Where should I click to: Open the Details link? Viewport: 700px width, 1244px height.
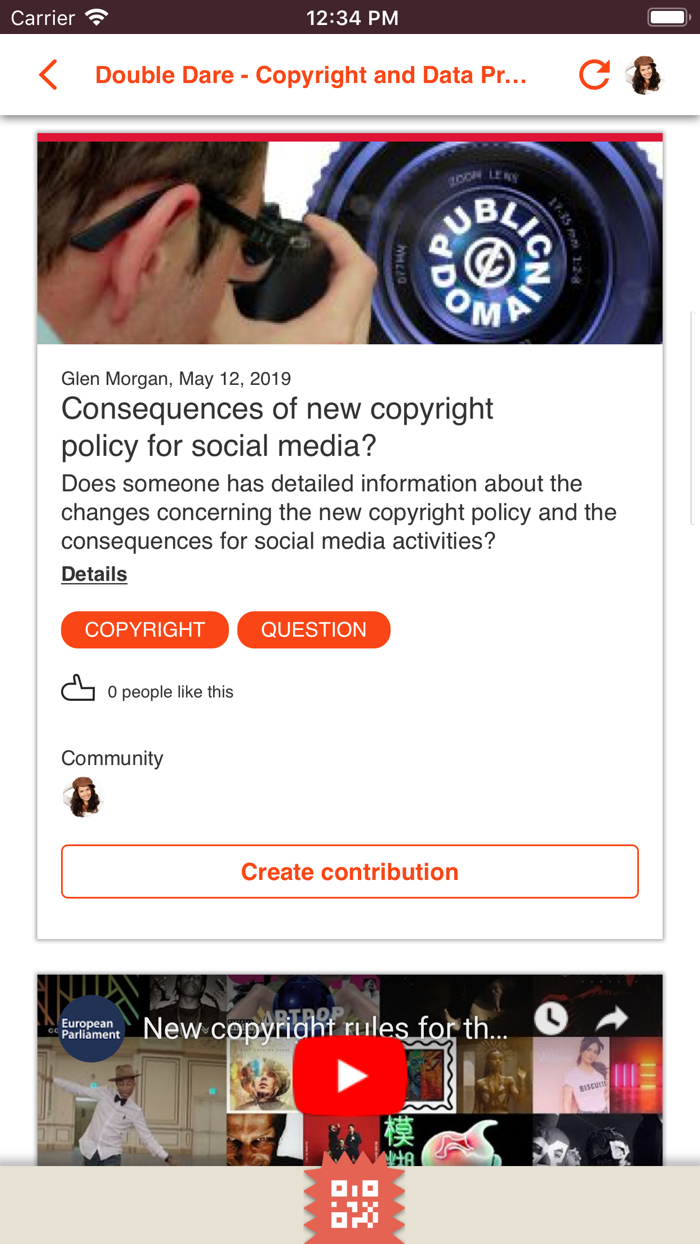point(94,574)
